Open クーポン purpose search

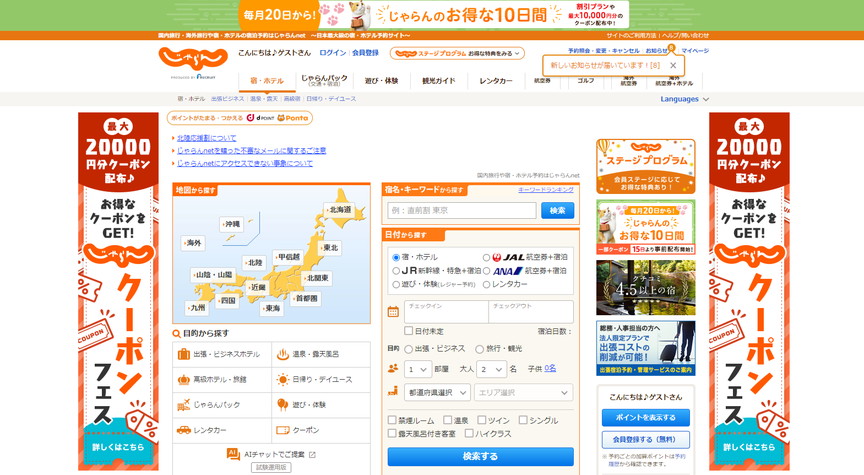[321, 430]
